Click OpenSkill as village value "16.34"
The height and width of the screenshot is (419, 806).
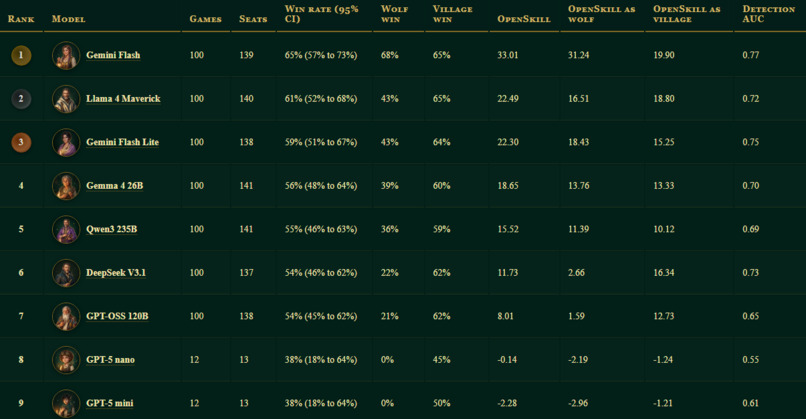click(664, 272)
